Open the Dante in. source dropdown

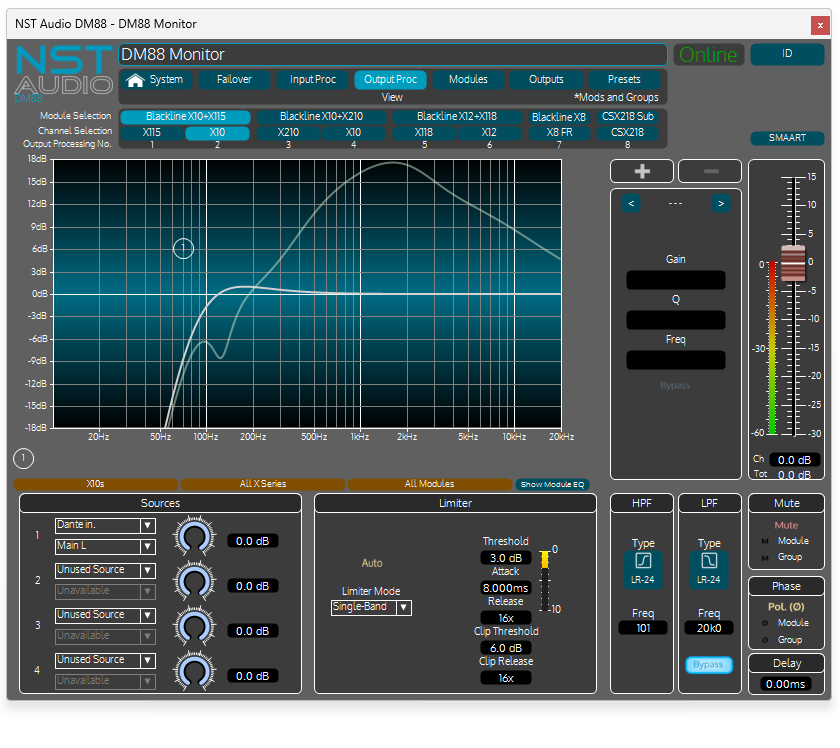(105, 525)
